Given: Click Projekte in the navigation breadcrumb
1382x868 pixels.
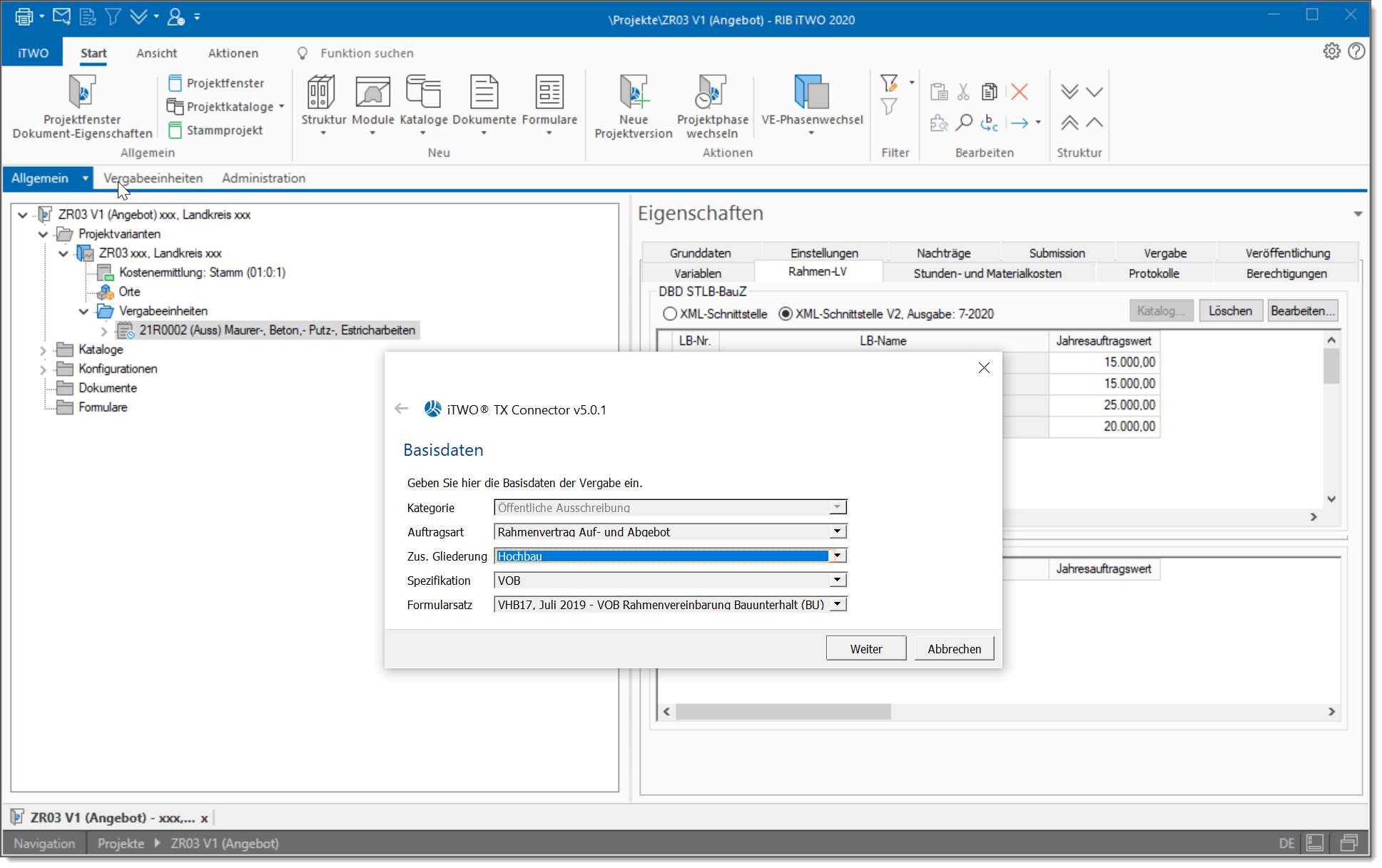Looking at the screenshot, I should (x=121, y=843).
